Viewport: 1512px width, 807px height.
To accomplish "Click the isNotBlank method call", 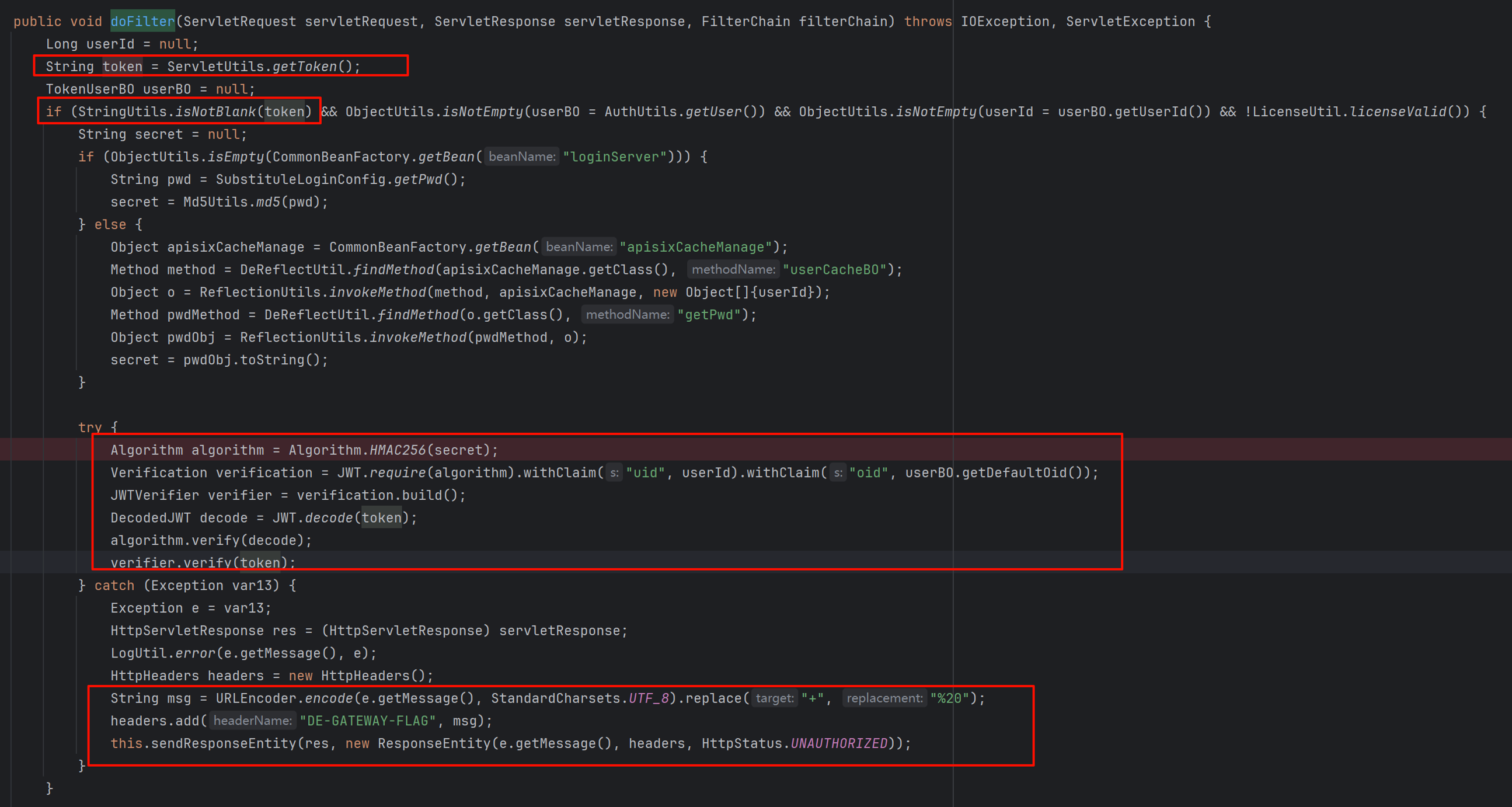I will click(215, 112).
